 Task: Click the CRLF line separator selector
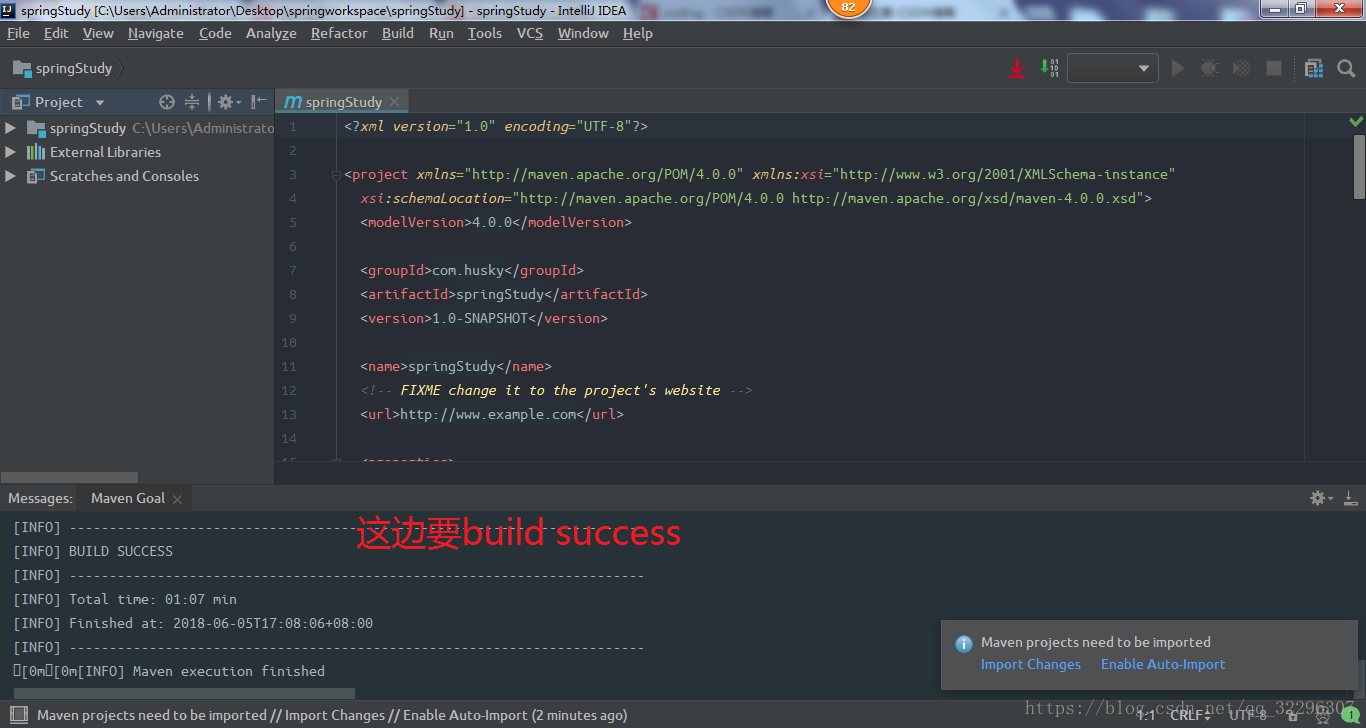click(x=1191, y=715)
